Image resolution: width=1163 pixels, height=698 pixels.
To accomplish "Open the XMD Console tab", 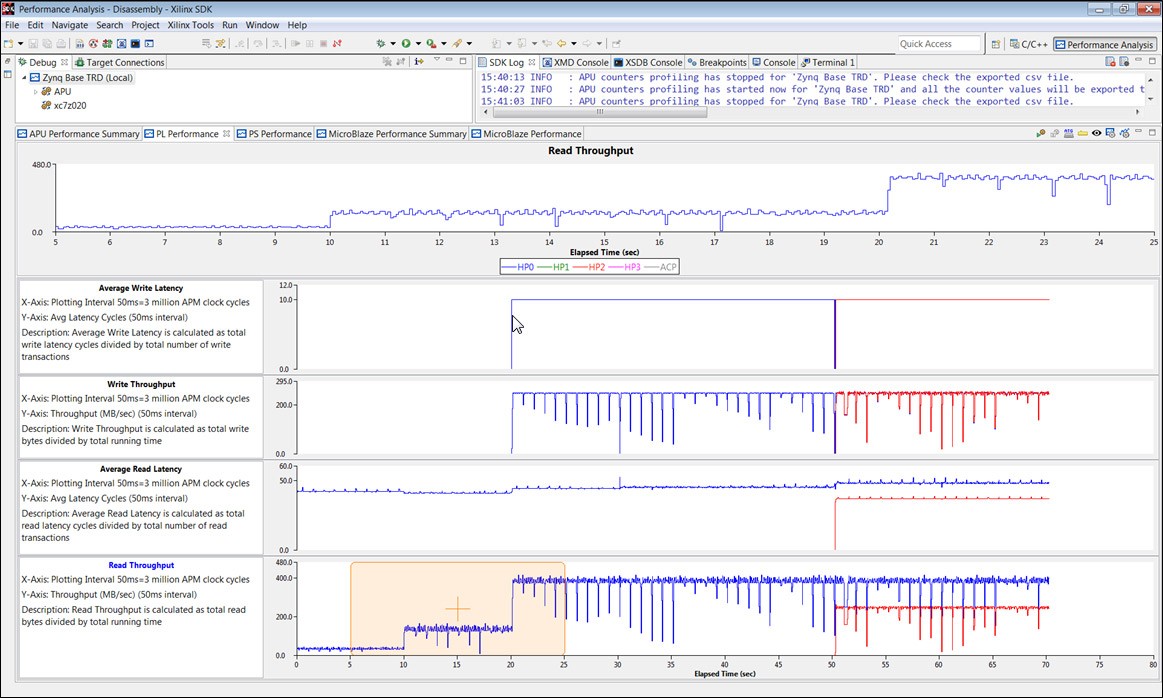I will pos(576,62).
